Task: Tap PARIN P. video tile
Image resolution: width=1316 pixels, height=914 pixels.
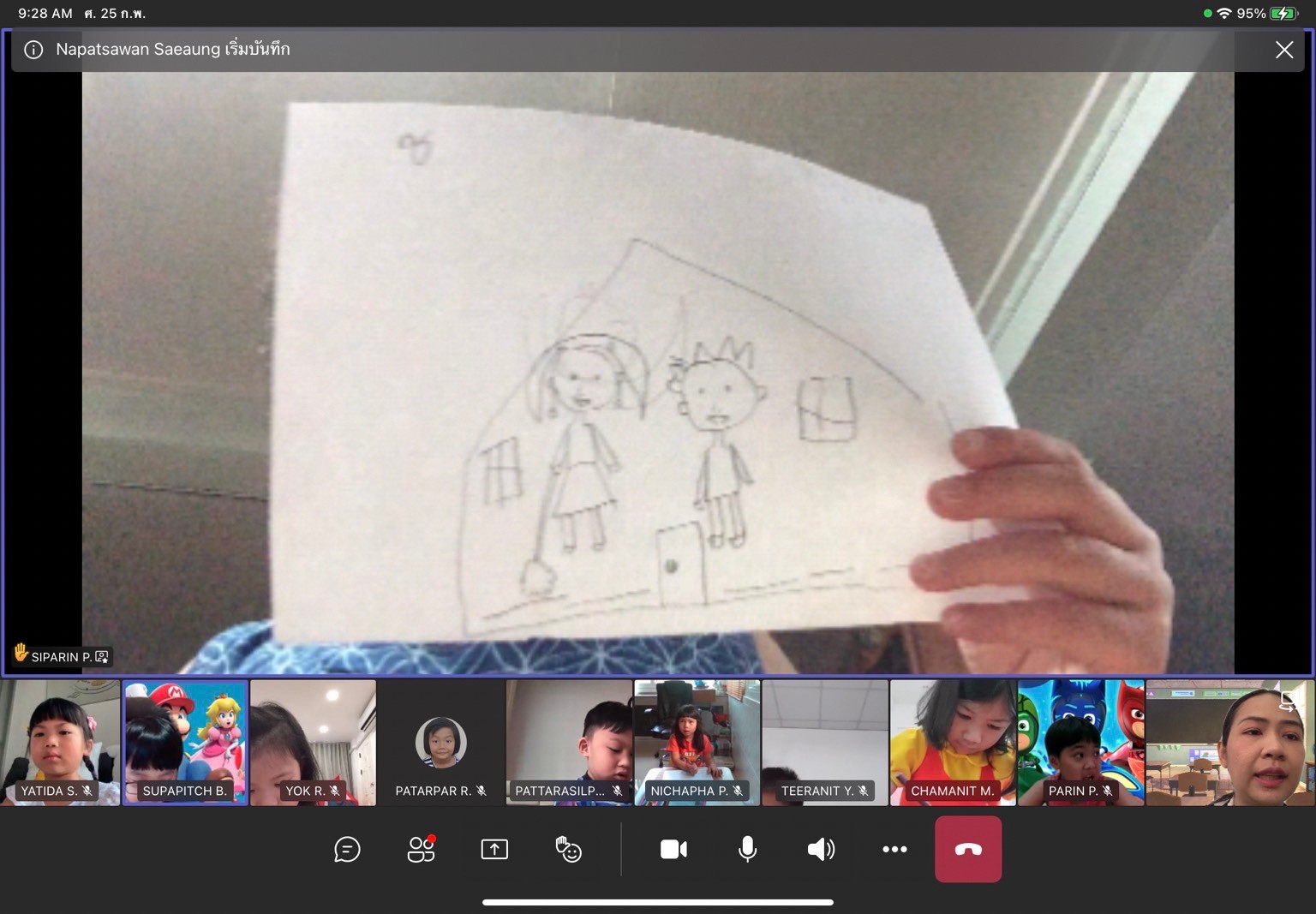Action: coord(1080,743)
